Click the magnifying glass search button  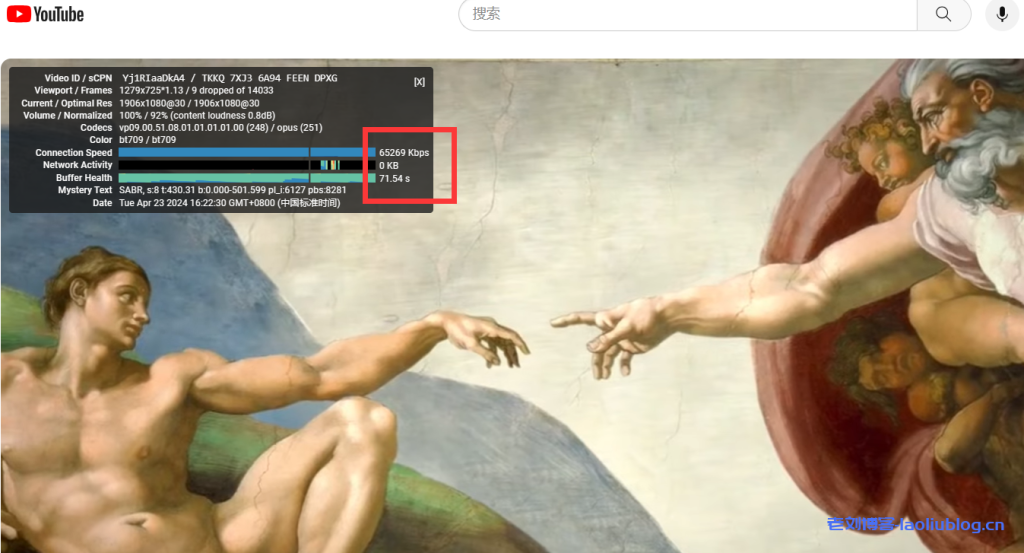tap(943, 14)
